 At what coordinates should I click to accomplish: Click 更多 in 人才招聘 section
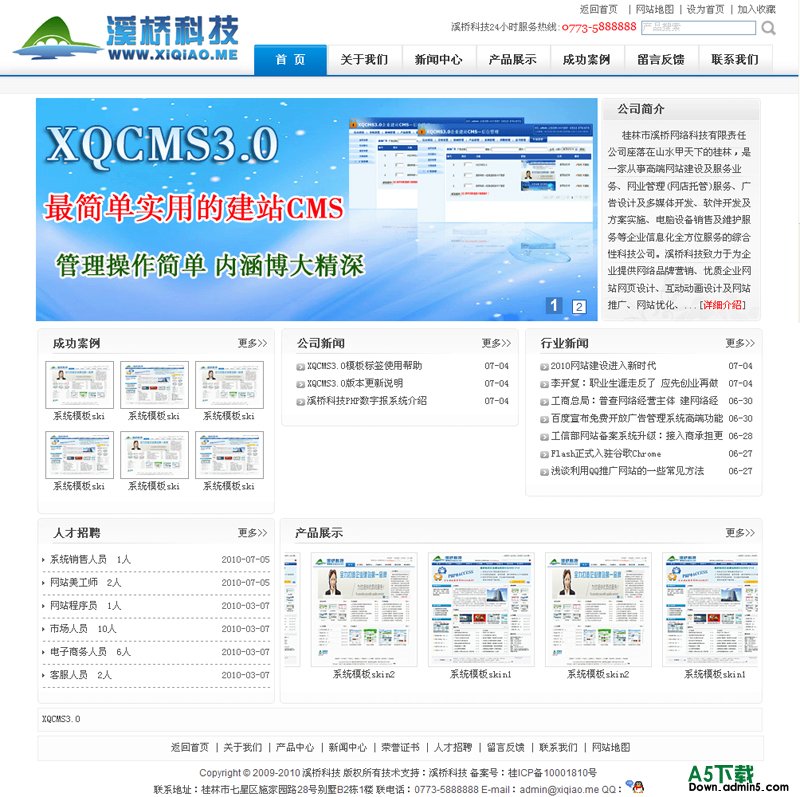[252, 533]
